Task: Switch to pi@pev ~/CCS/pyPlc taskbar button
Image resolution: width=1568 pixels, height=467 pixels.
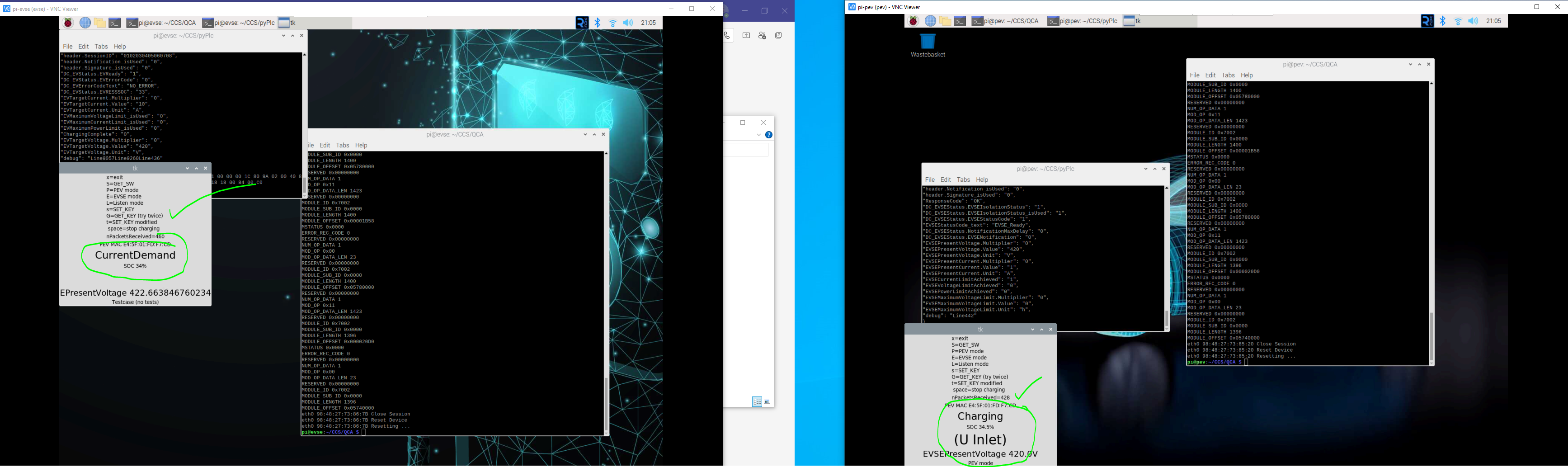Action: point(1082,21)
